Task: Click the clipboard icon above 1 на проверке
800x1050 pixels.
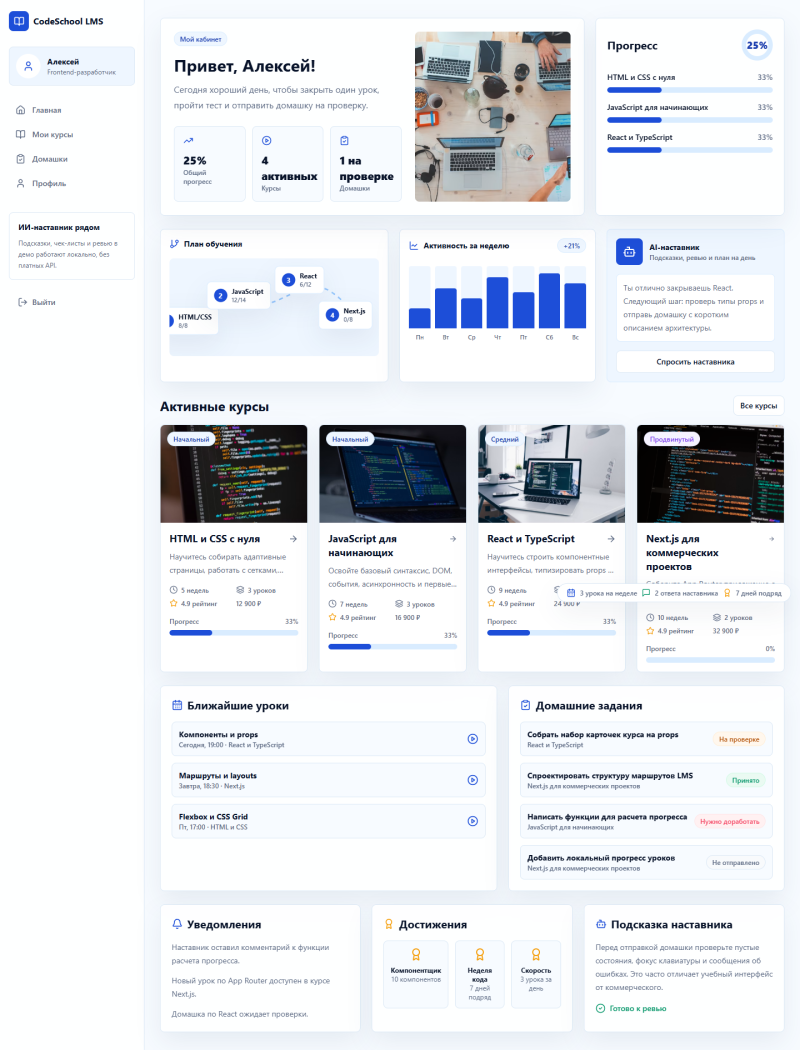Action: [344, 141]
